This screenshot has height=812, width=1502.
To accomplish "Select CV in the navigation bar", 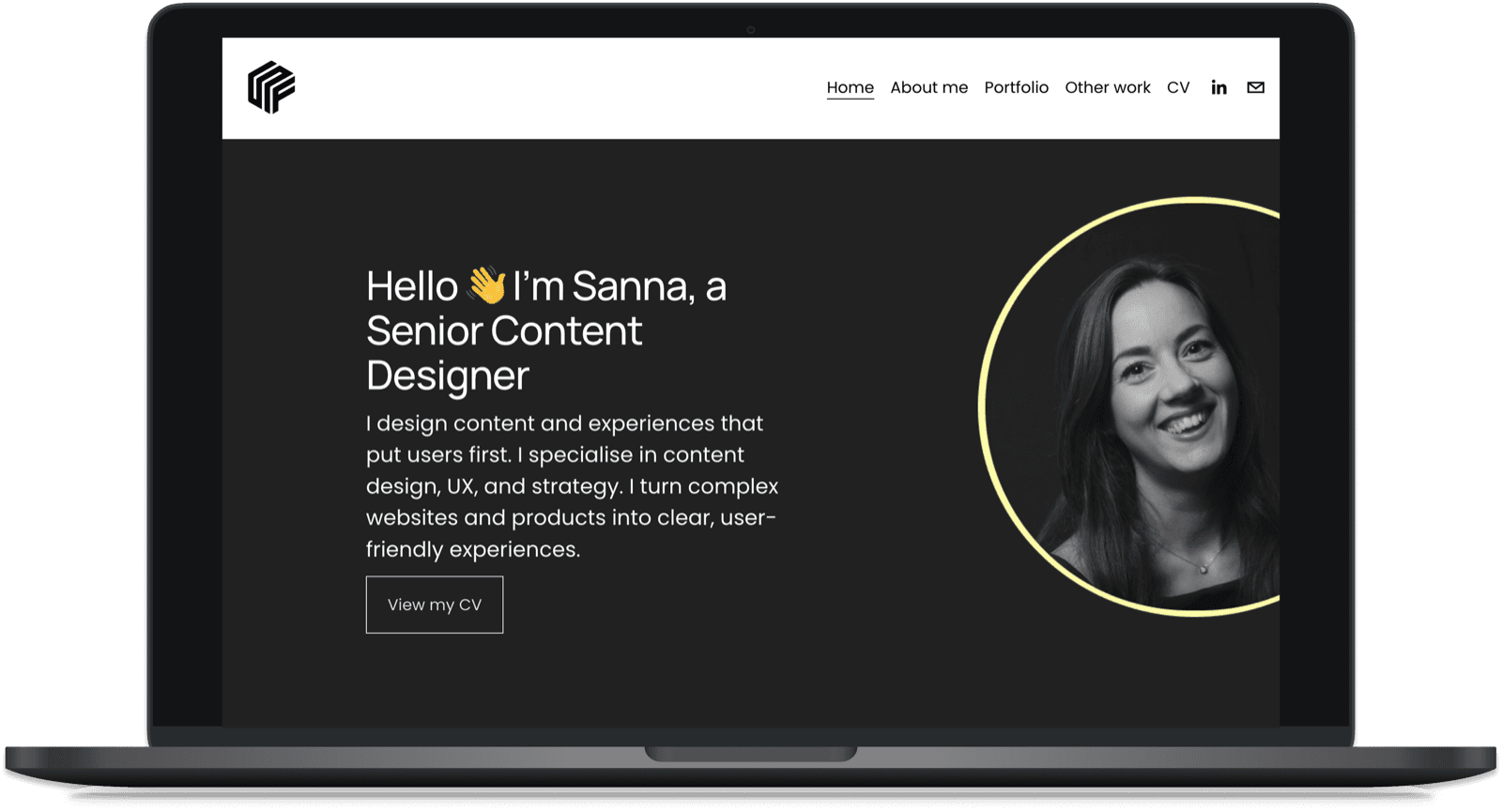I will [x=1178, y=87].
